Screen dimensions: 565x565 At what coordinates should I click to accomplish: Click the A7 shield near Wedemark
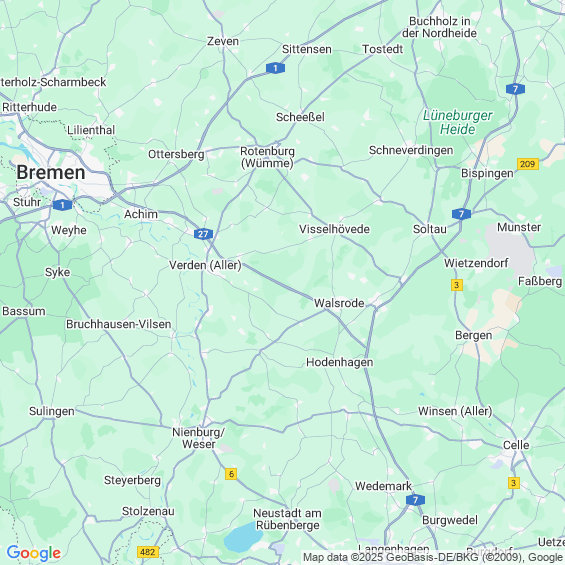tap(415, 500)
